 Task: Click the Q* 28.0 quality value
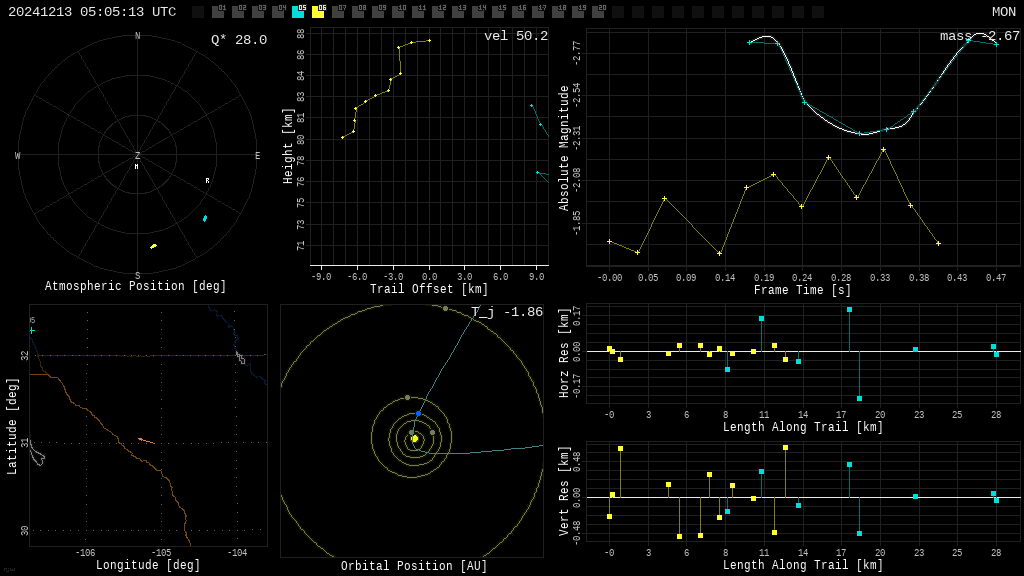(x=239, y=40)
